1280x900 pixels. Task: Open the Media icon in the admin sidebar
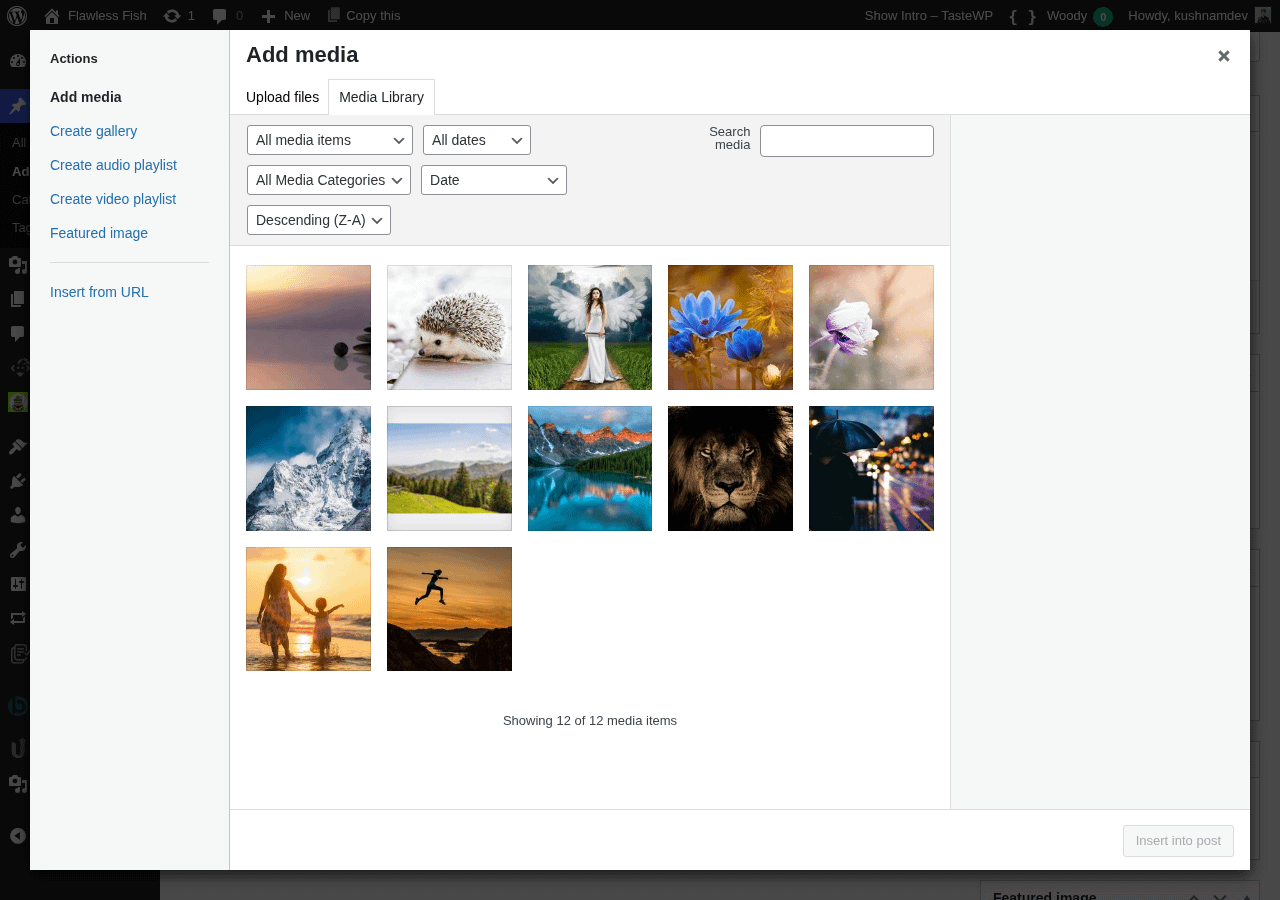point(17,265)
